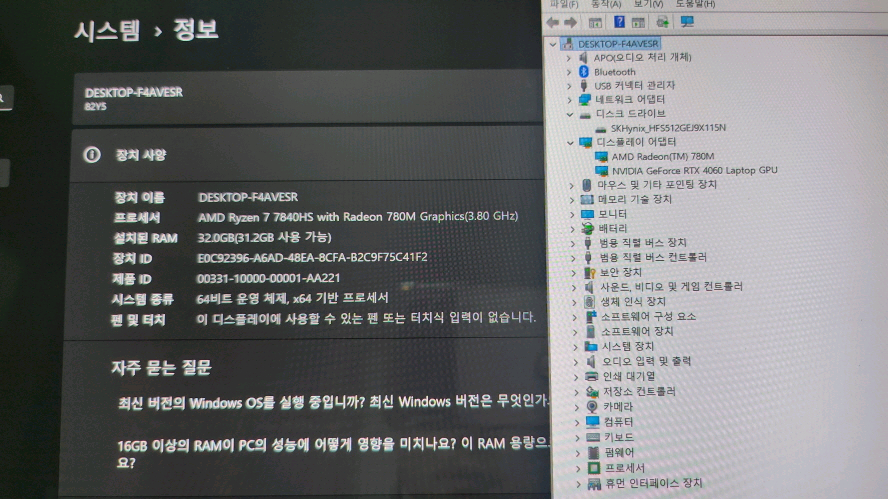
Task: Select the 범용 직렬 버스 컨트롤러 row
Action: (x=653, y=258)
